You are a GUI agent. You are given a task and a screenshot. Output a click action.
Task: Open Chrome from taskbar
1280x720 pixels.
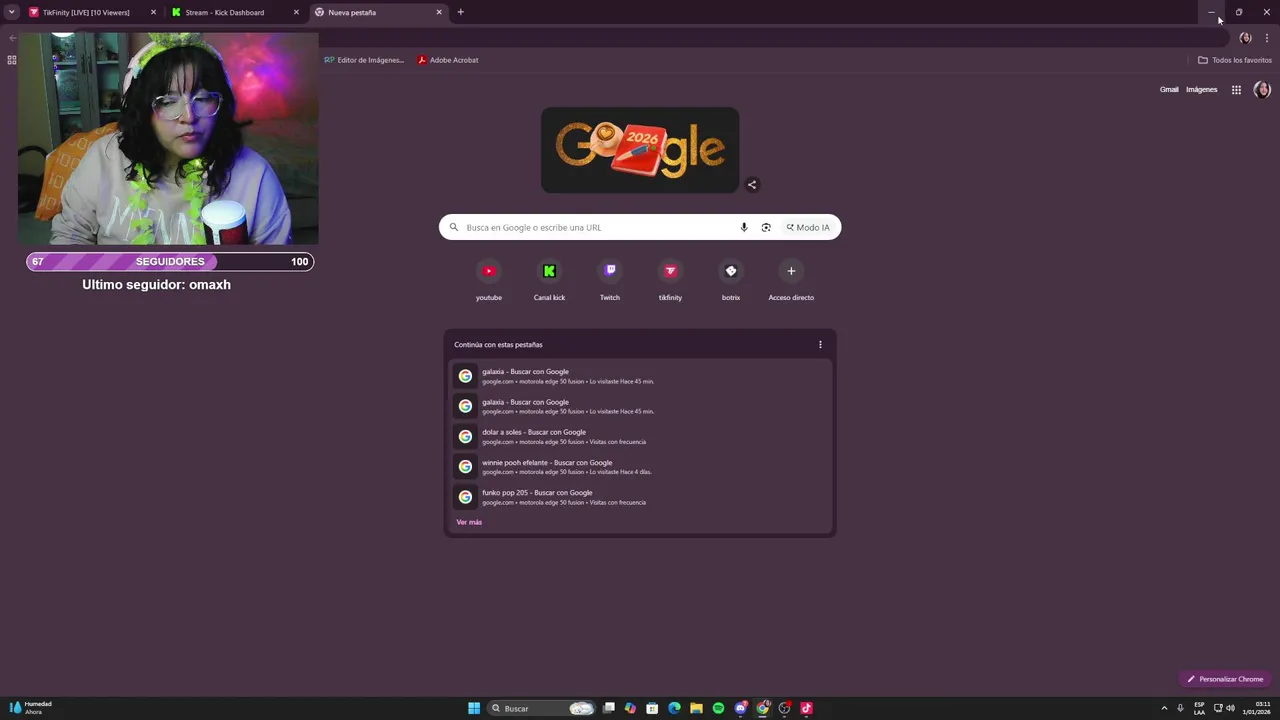click(763, 708)
